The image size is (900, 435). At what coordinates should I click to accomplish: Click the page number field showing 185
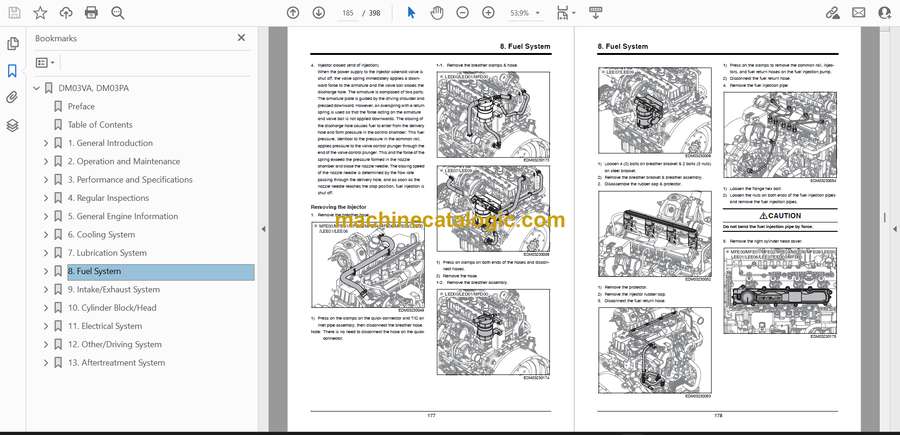[347, 13]
